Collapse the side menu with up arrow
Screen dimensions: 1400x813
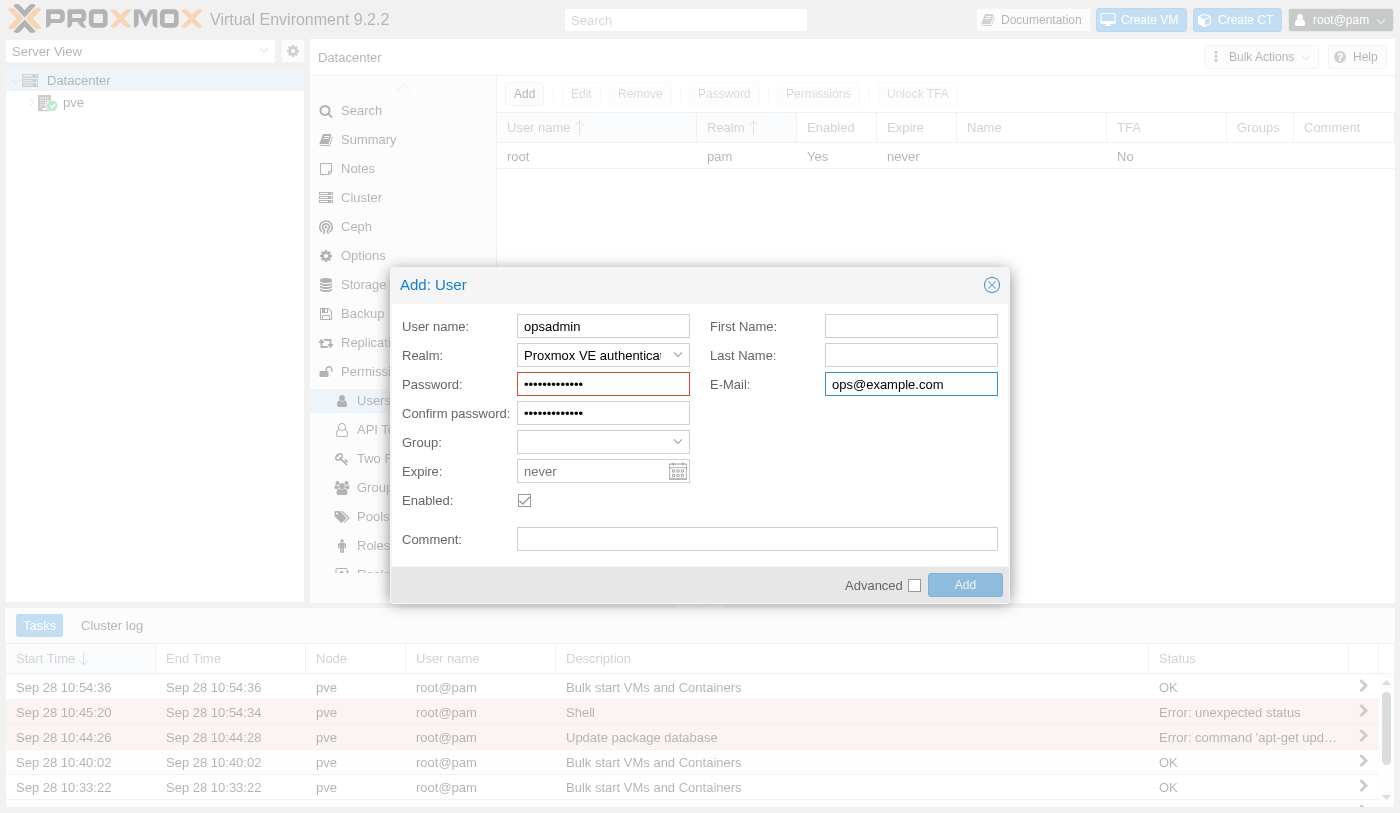tap(403, 88)
